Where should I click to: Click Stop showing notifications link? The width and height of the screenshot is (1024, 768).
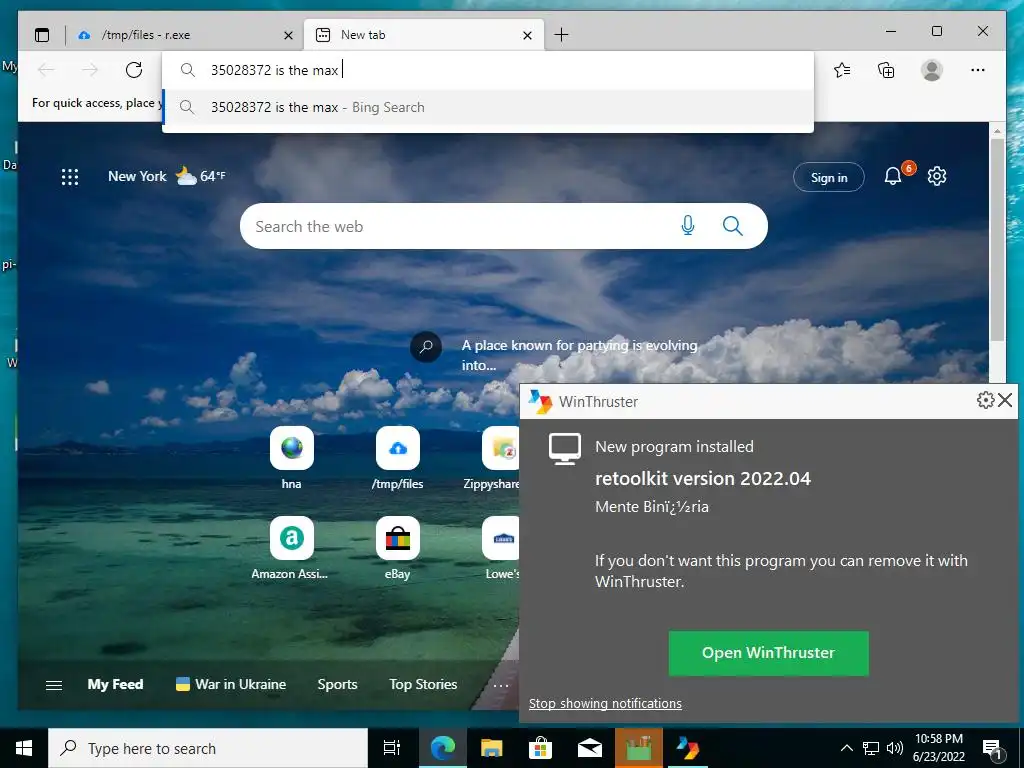[x=605, y=703]
